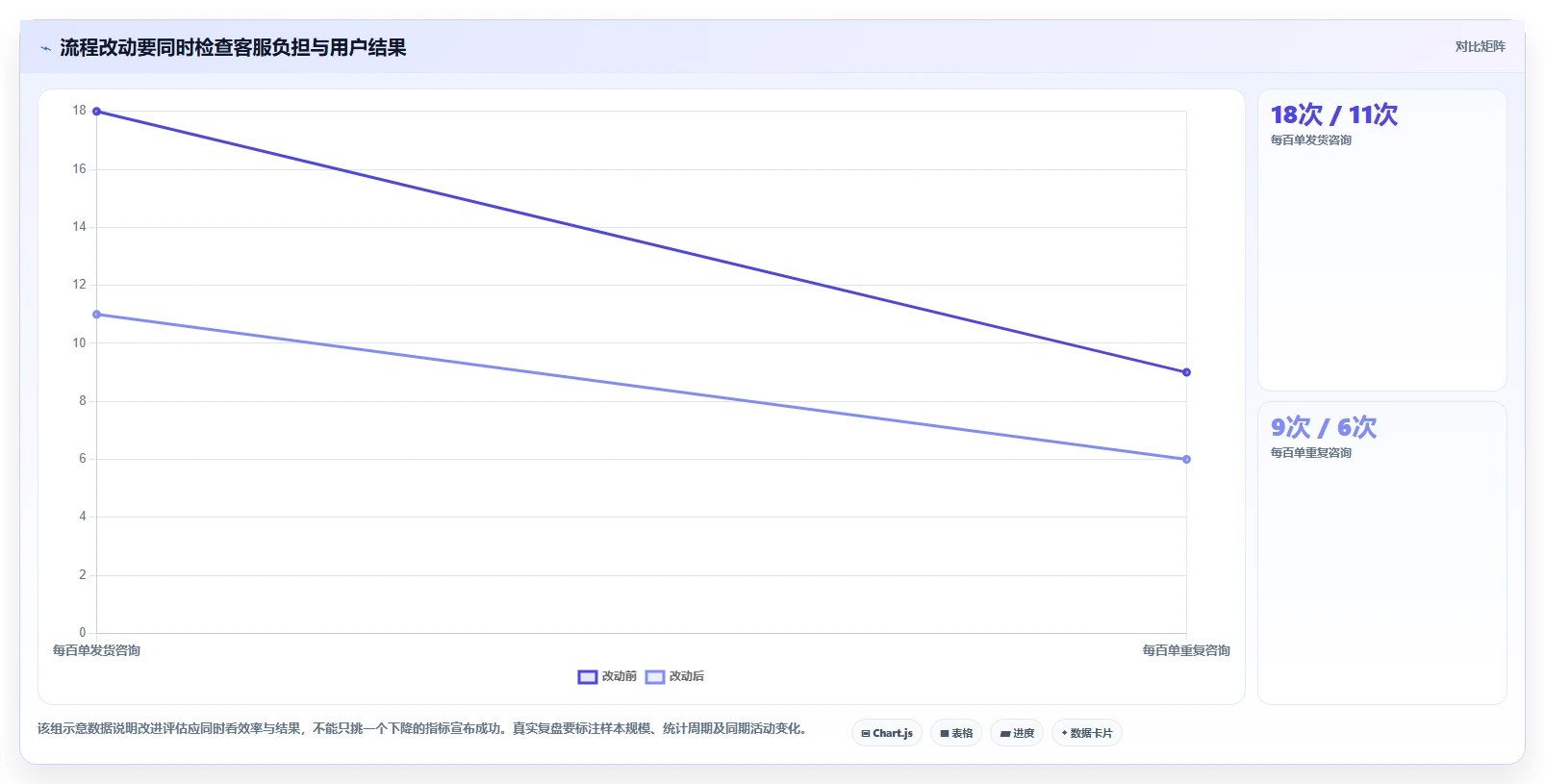Image resolution: width=1545 pixels, height=784 pixels.
Task: Click the heading 流程改动要同时检查客服负担与用户结果
Action: [233, 47]
